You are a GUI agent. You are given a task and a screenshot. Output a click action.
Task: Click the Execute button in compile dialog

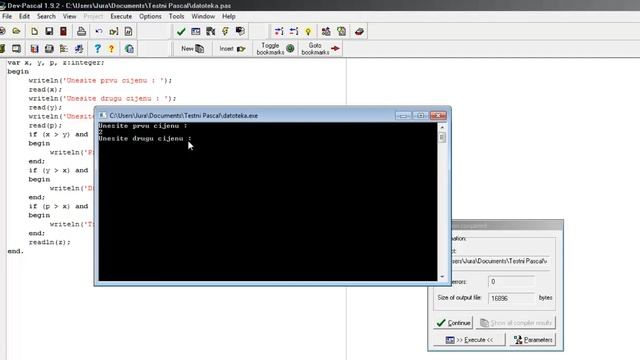(x=469, y=340)
